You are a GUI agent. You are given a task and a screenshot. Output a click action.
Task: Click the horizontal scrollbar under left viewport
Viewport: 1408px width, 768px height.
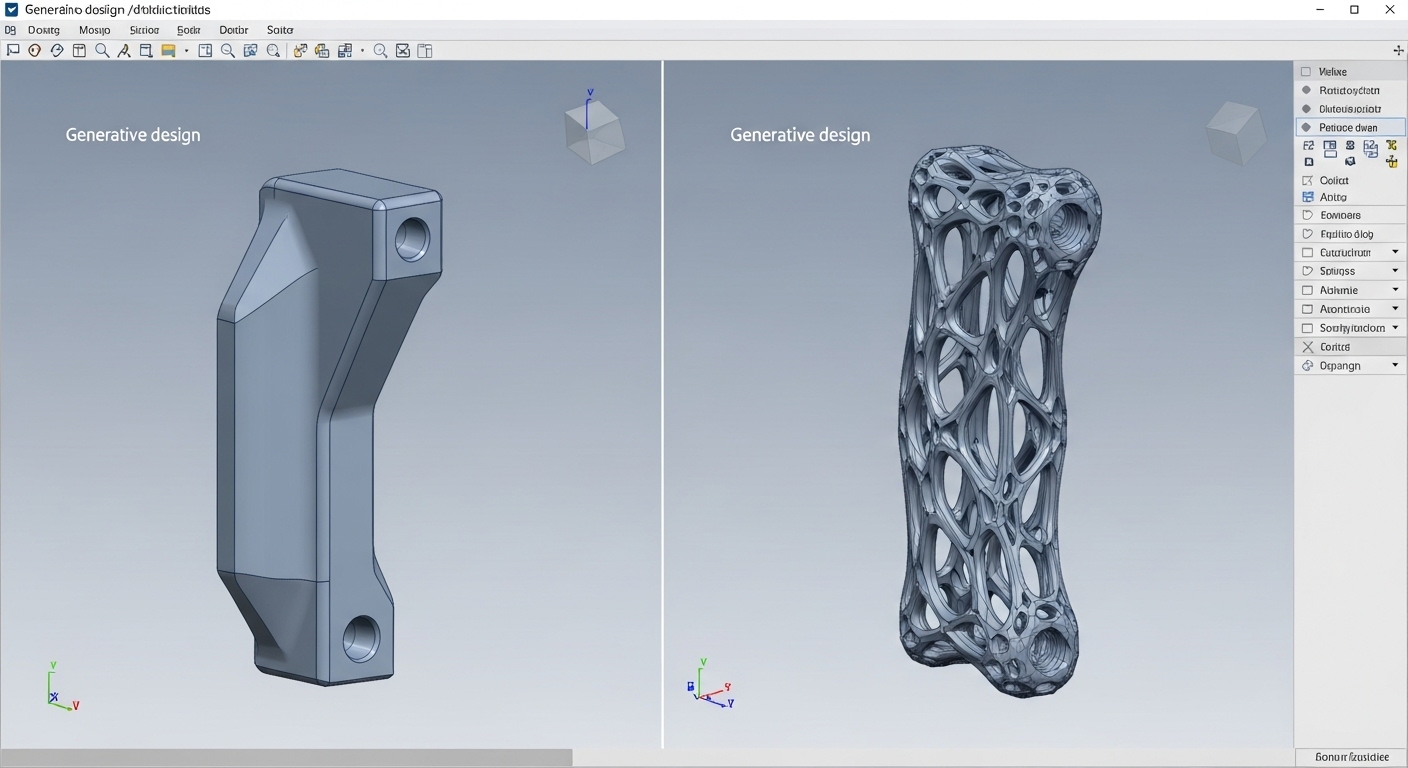(286, 757)
